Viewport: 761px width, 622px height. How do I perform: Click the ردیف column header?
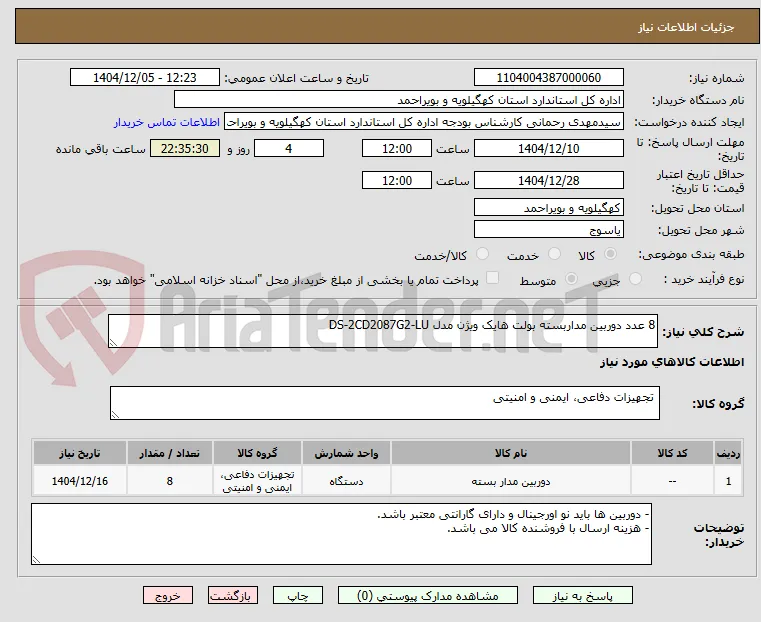728,453
